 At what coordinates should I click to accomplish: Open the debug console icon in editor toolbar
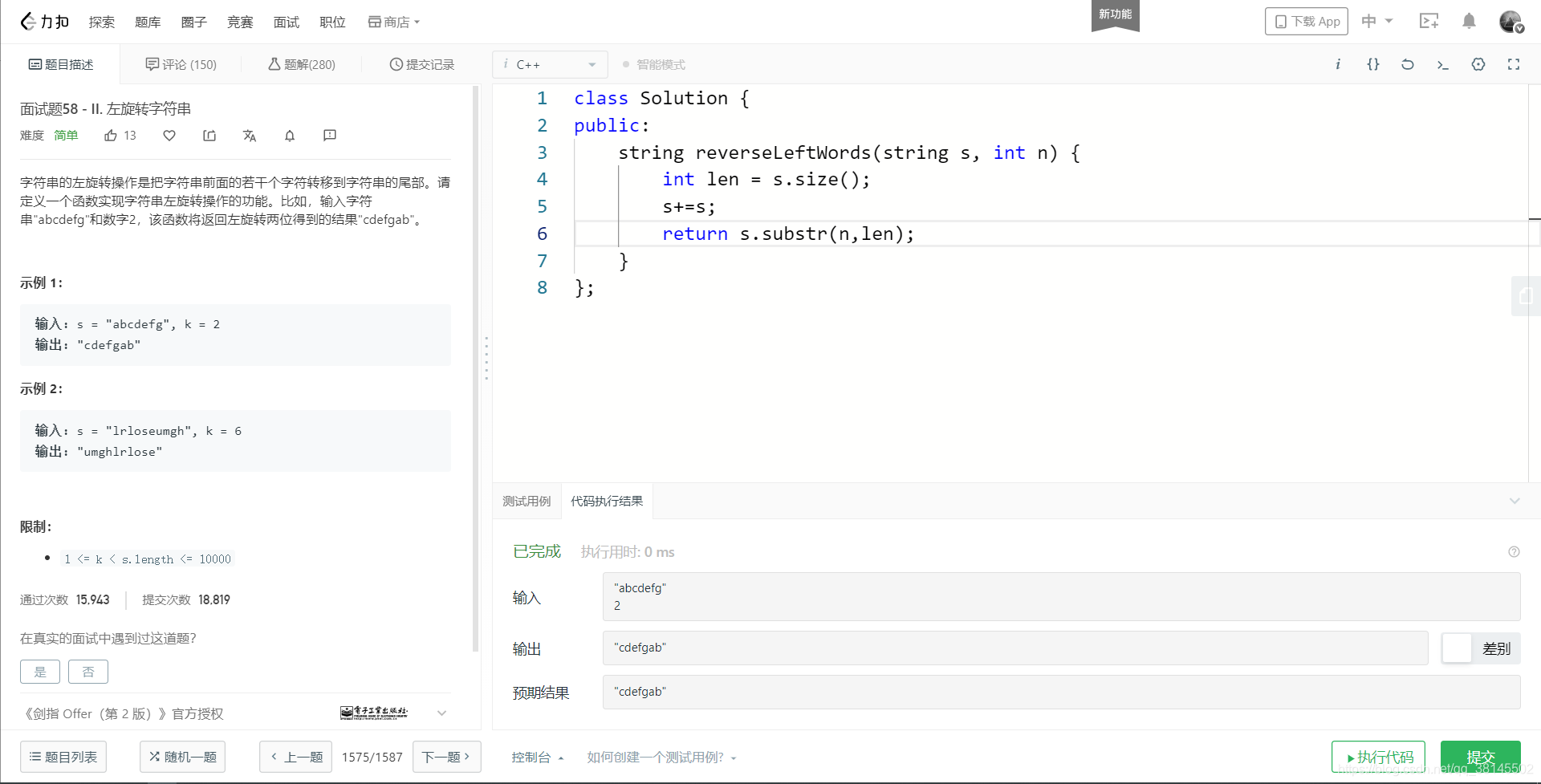[1442, 64]
